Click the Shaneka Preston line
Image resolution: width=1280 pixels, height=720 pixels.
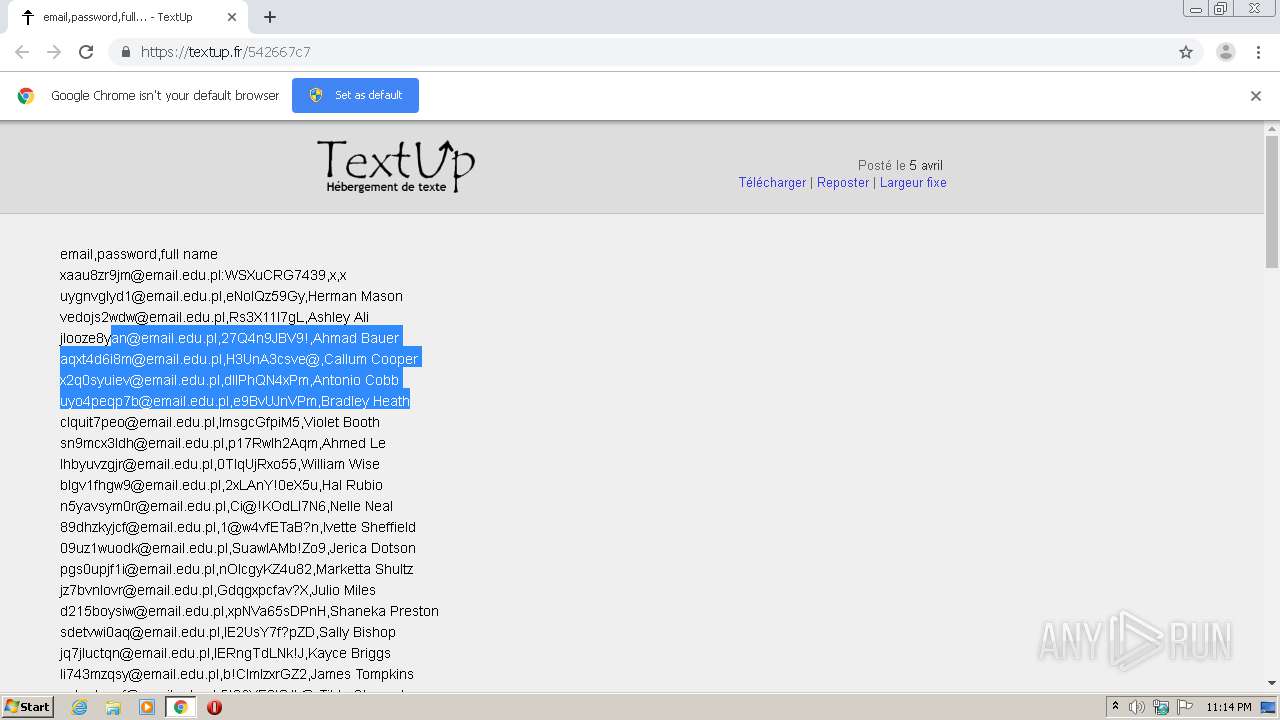[x=249, y=611]
